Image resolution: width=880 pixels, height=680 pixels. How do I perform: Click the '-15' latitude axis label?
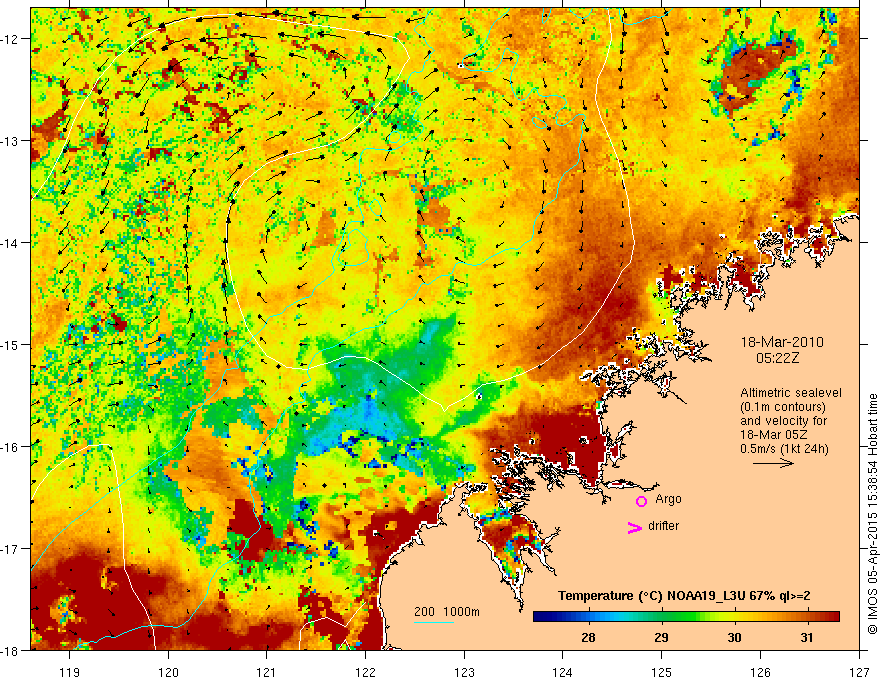11,344
